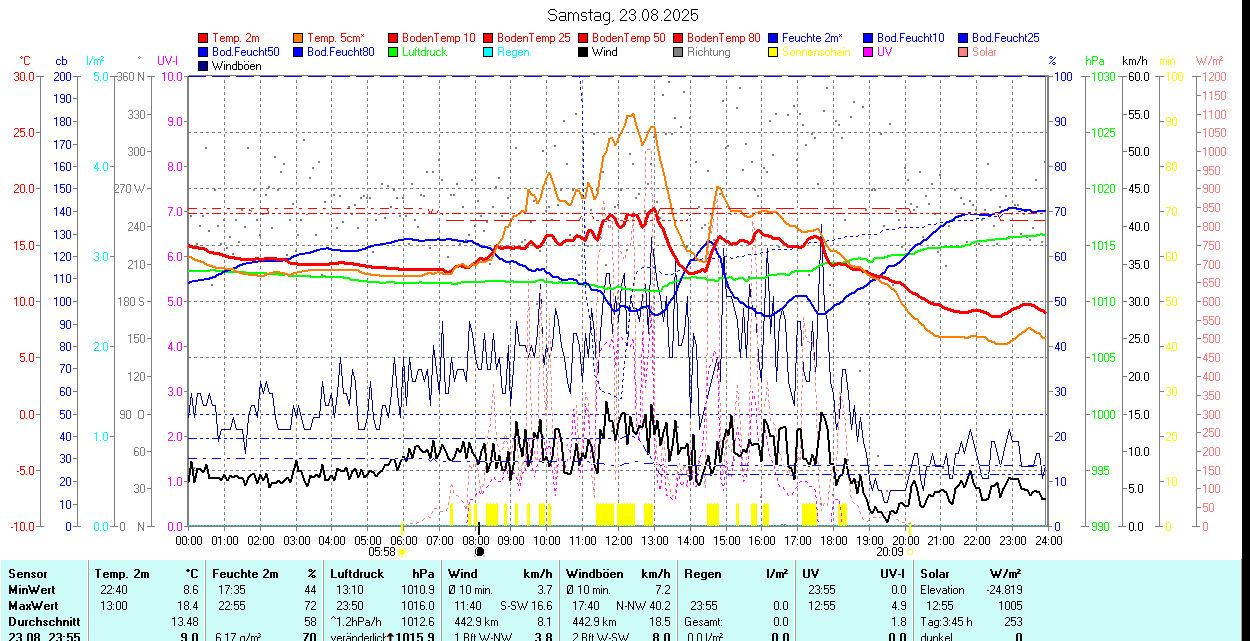The height and width of the screenshot is (641, 1250).
Task: Click the Windböen column header in table
Action: [594, 574]
